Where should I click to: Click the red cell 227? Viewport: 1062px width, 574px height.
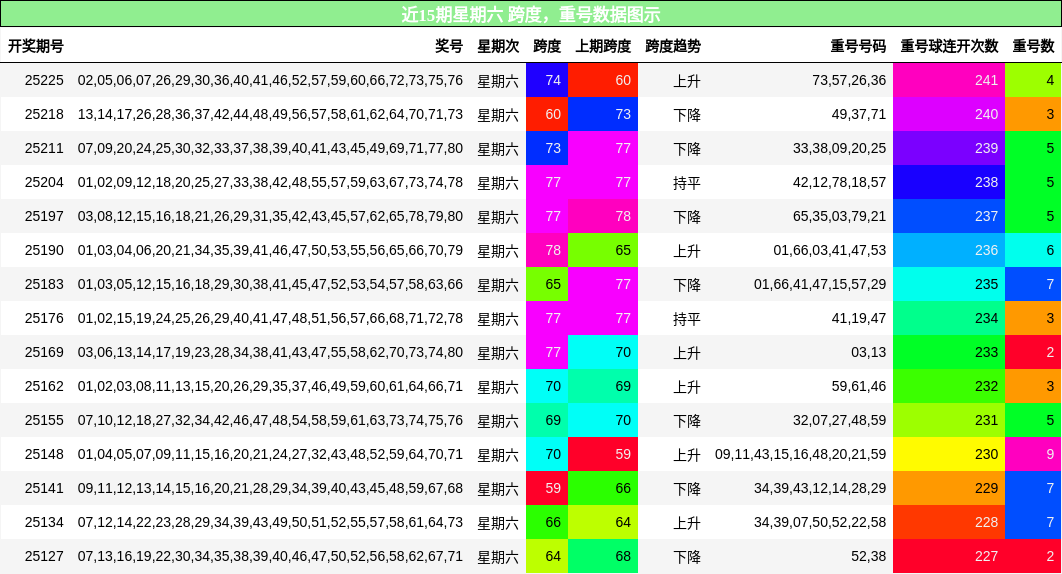(949, 556)
